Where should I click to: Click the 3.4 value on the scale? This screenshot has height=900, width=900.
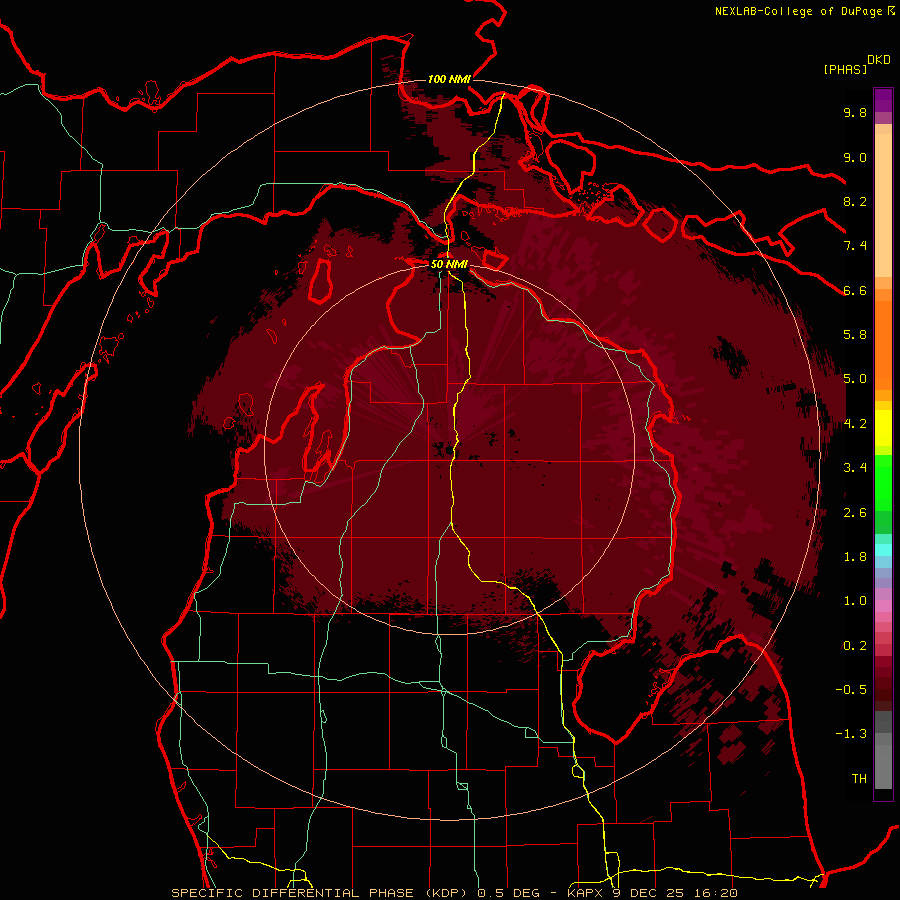[855, 468]
